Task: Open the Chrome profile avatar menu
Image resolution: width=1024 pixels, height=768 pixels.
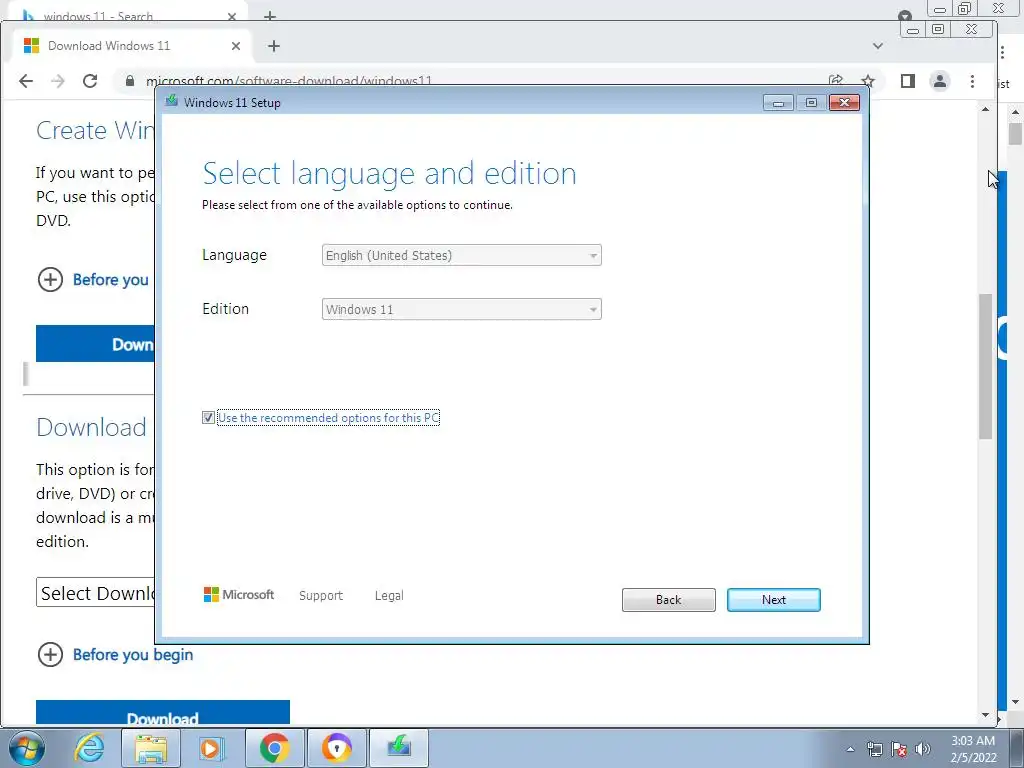Action: click(x=940, y=81)
